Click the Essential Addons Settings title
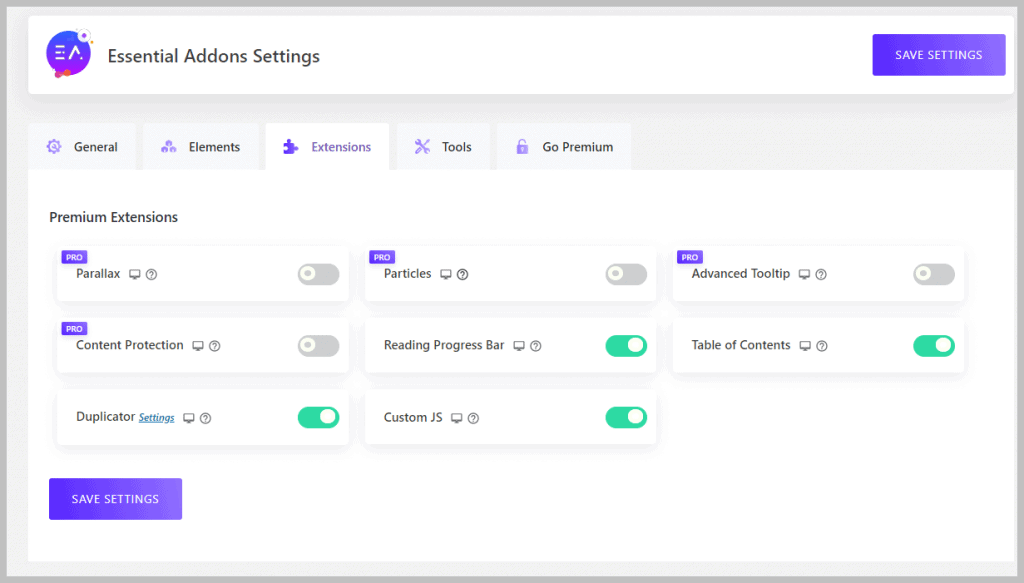The width and height of the screenshot is (1024, 583). 214,56
